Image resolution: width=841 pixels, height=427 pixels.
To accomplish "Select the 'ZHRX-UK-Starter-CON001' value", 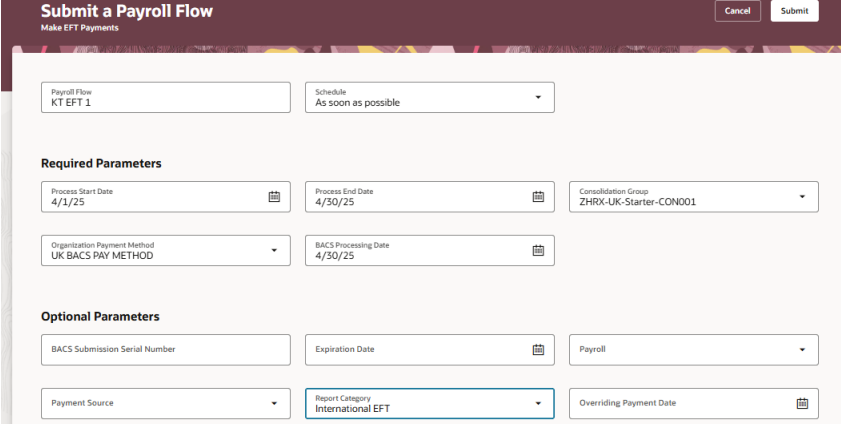I will [x=638, y=202].
